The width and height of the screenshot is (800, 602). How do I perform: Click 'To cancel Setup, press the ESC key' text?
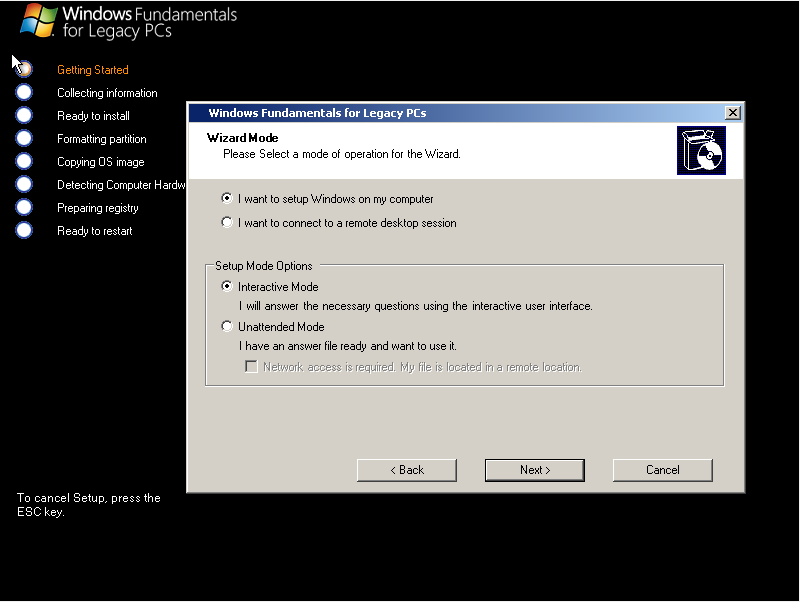[89, 505]
